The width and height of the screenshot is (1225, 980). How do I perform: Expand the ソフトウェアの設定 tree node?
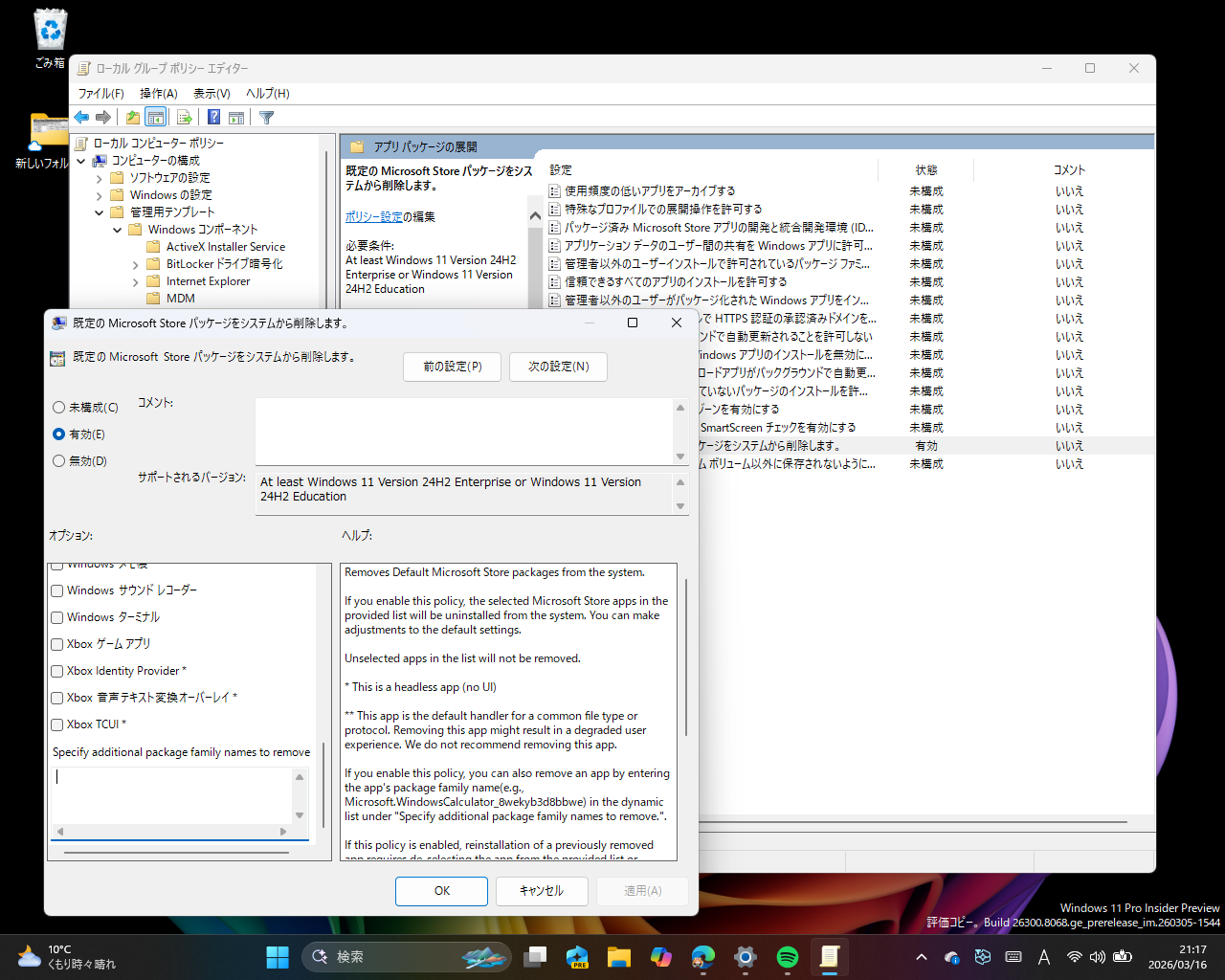click(99, 178)
